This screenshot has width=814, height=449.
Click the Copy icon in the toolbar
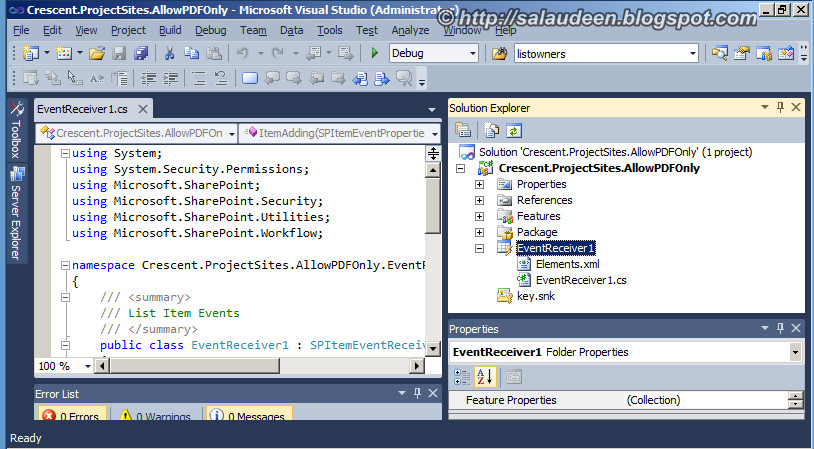(192, 53)
